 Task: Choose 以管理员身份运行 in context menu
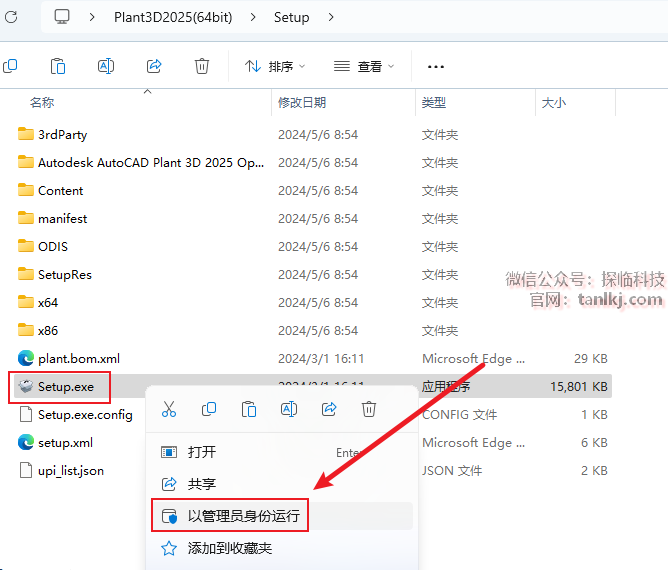(x=282, y=516)
